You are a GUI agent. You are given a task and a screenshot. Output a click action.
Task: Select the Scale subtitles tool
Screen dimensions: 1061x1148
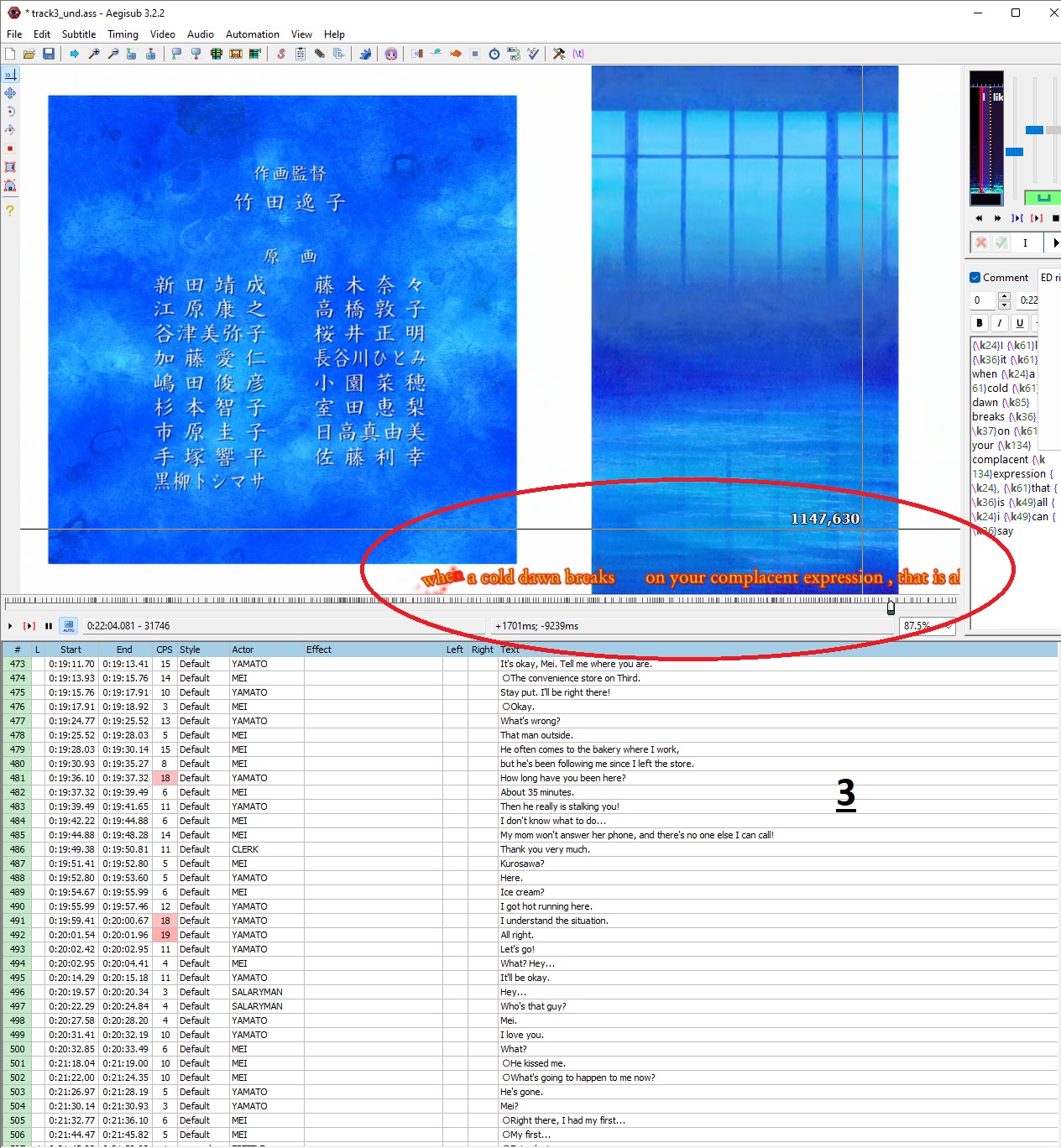tap(10, 149)
